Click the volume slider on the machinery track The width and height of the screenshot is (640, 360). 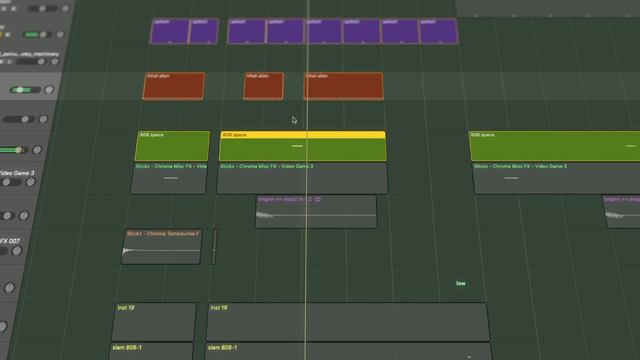click(x=31, y=62)
